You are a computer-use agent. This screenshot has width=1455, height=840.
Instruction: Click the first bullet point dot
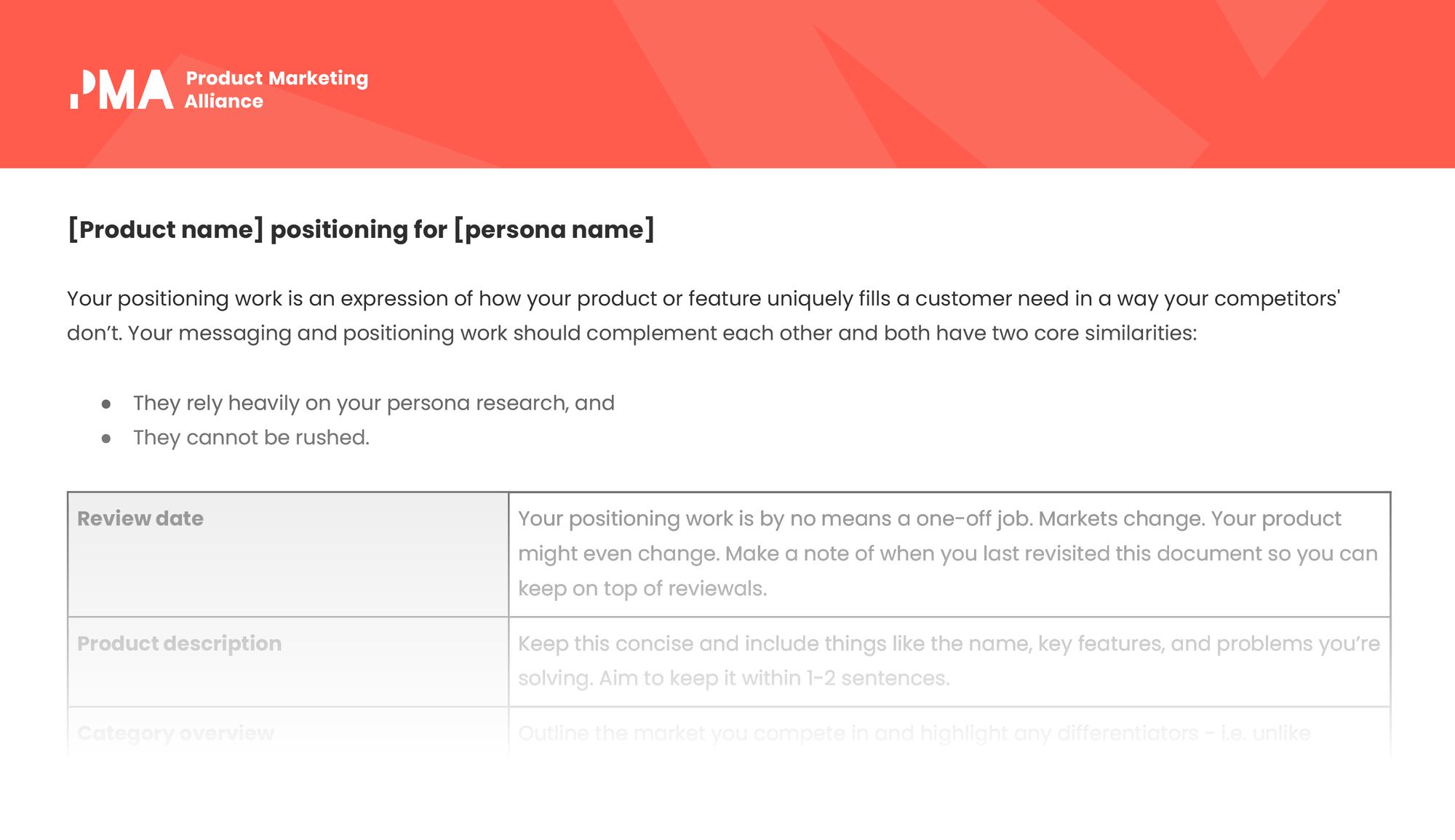tap(106, 404)
